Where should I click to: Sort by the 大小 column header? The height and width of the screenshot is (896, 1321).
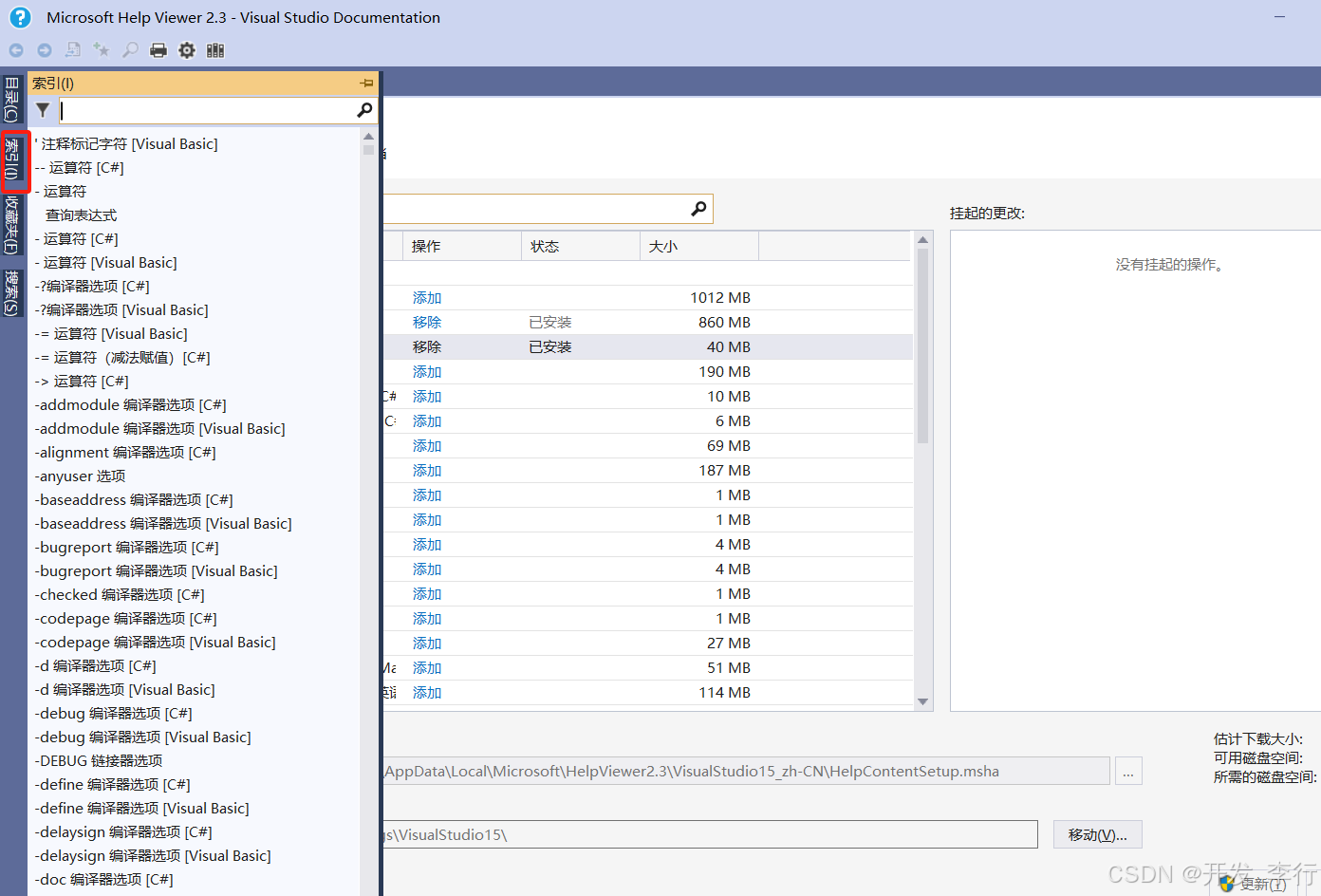[x=699, y=246]
